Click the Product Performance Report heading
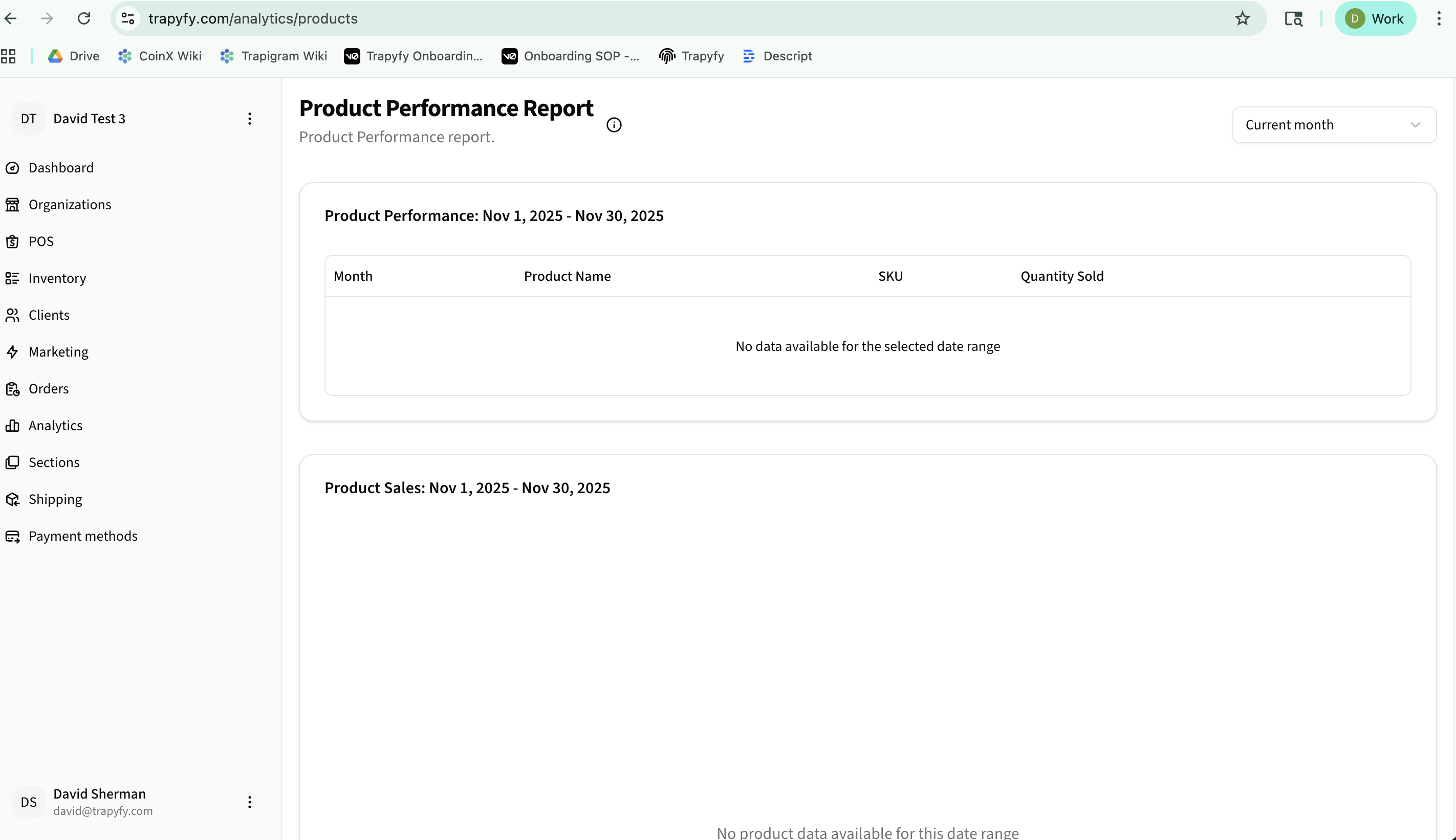Viewport: 1456px width, 840px height. 446,108
